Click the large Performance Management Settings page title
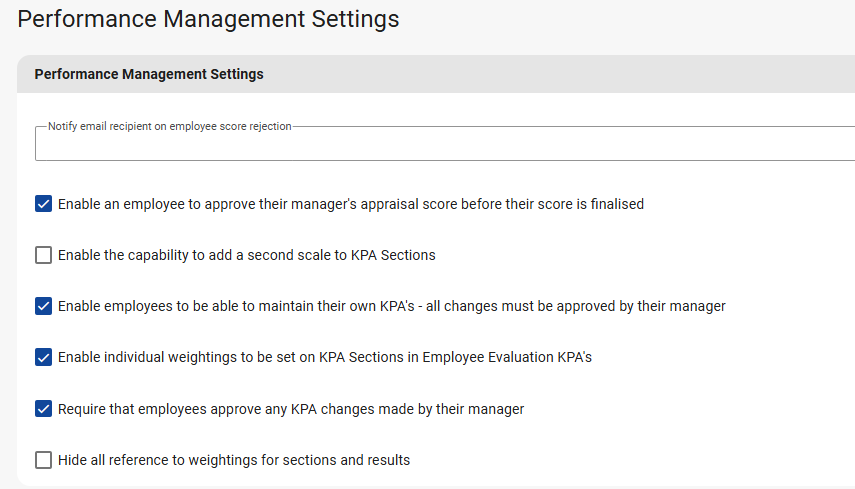The image size is (855, 489). (208, 19)
